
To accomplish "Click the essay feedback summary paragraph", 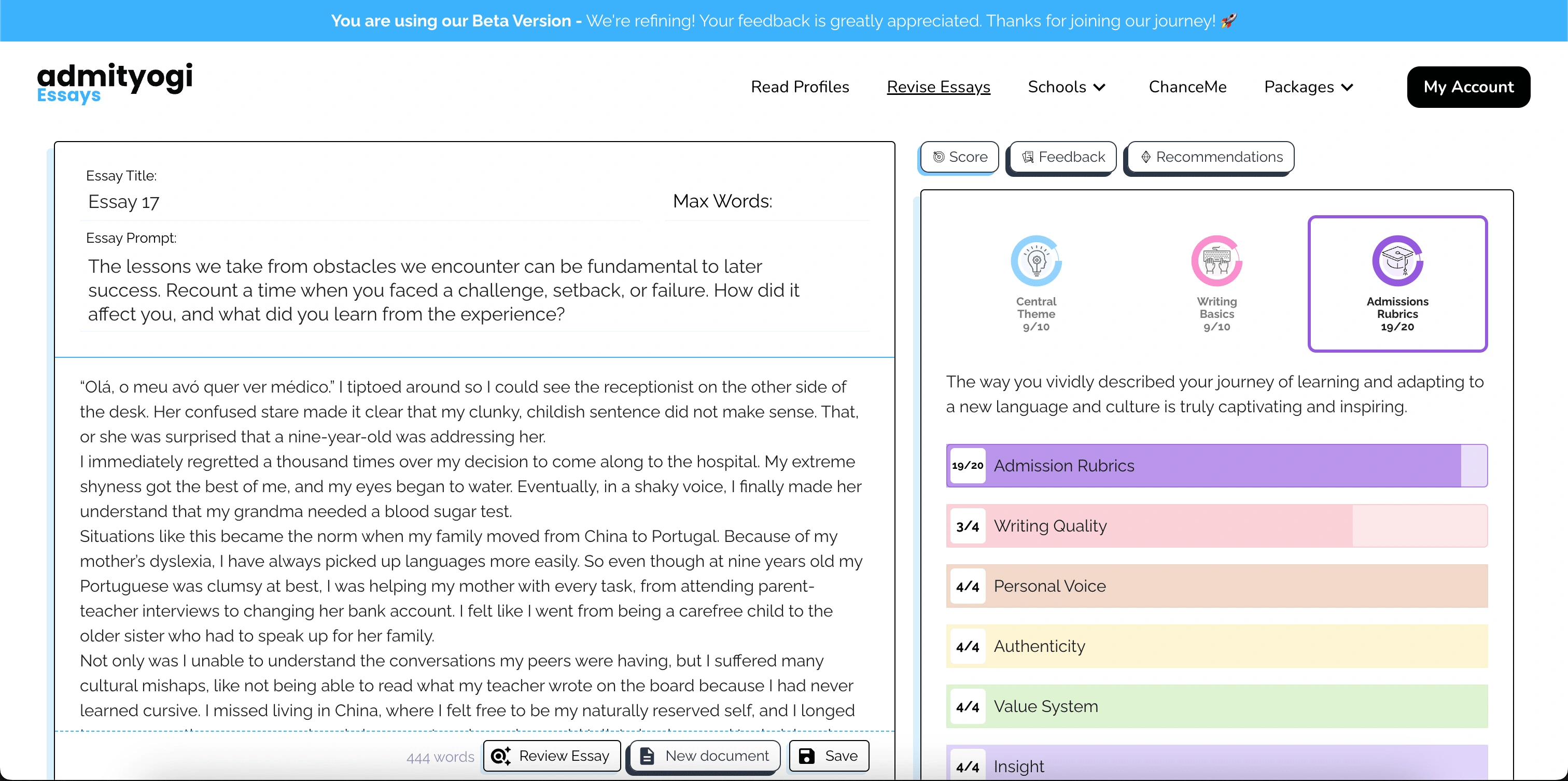I will point(1215,395).
